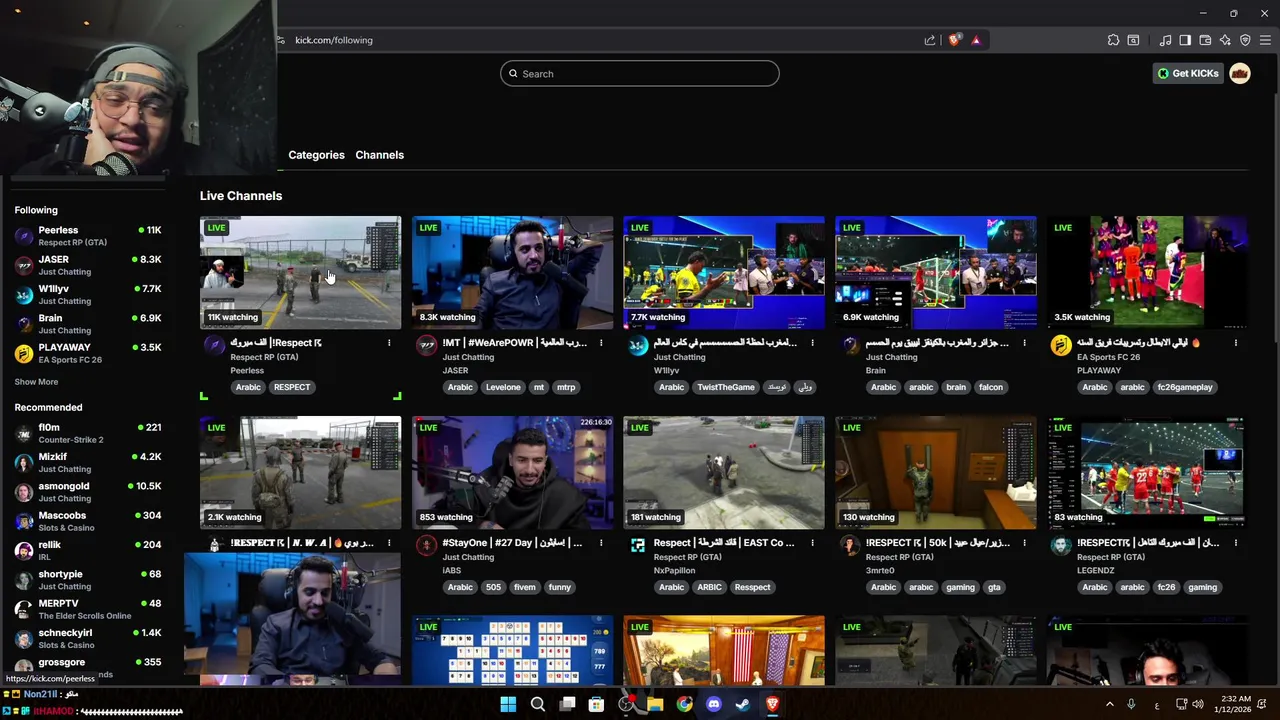Open the 7.7K watching W1llyv stream thumbnail

pos(724,272)
